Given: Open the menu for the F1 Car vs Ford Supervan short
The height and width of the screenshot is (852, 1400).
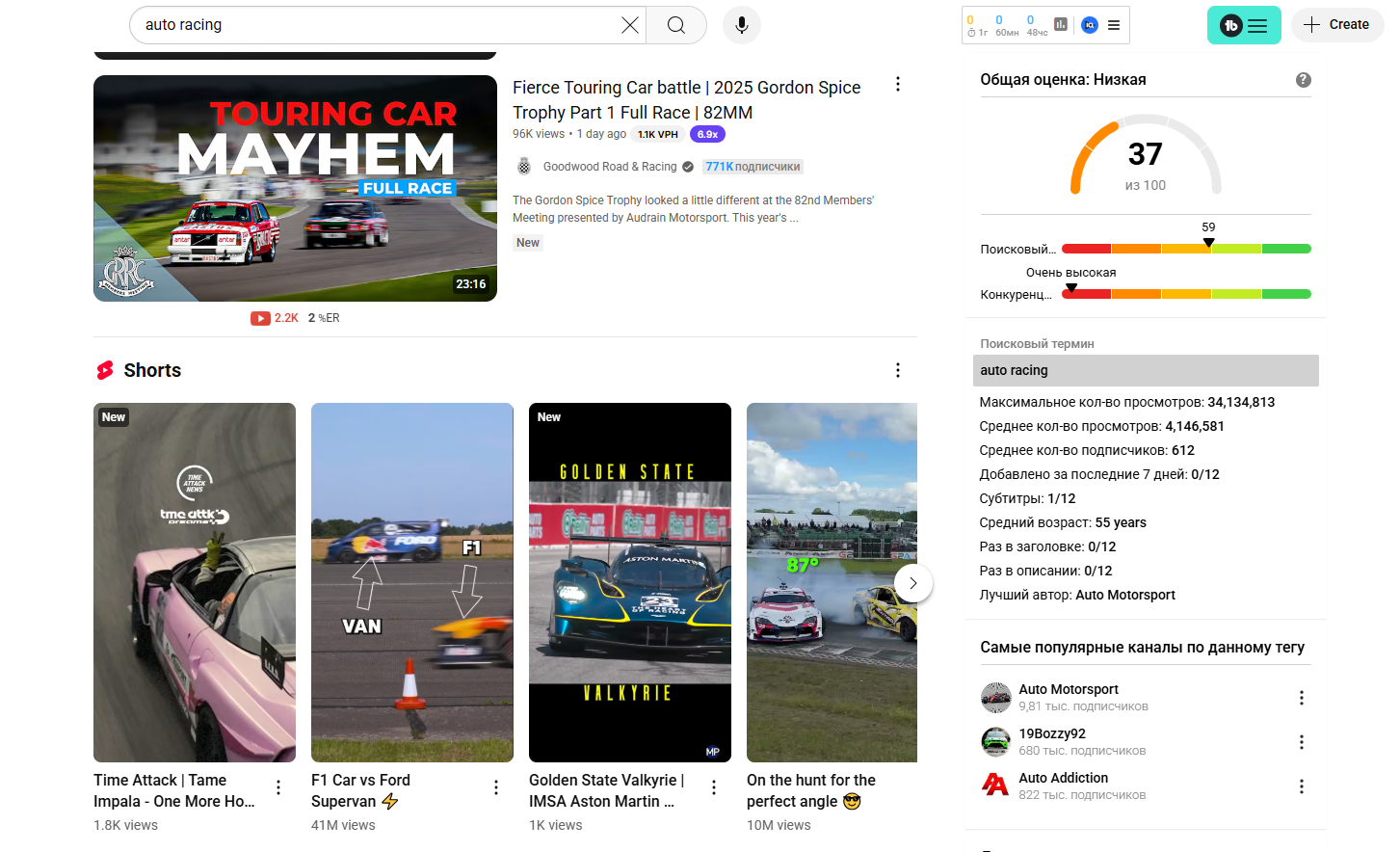Looking at the screenshot, I should [496, 787].
